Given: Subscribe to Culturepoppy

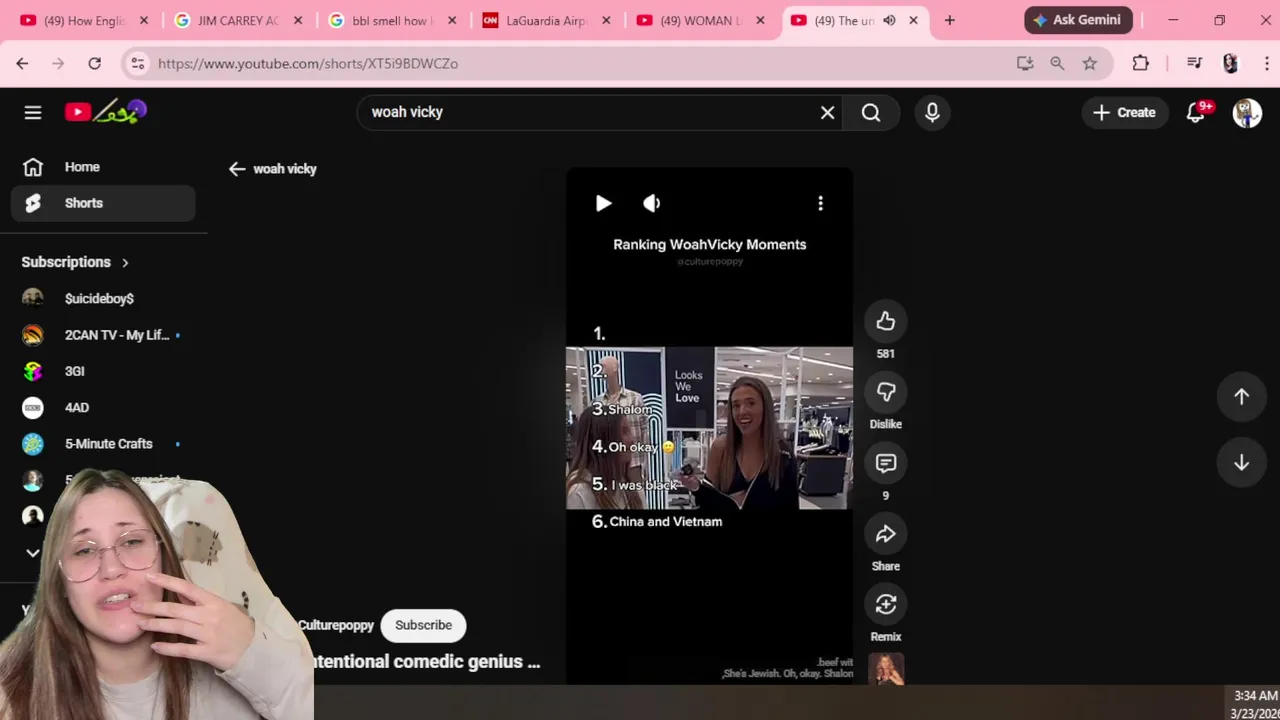Looking at the screenshot, I should coord(423,625).
